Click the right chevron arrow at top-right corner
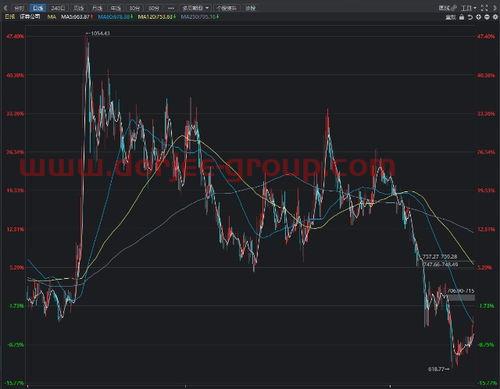This screenshot has height=389, width=500. (495, 8)
